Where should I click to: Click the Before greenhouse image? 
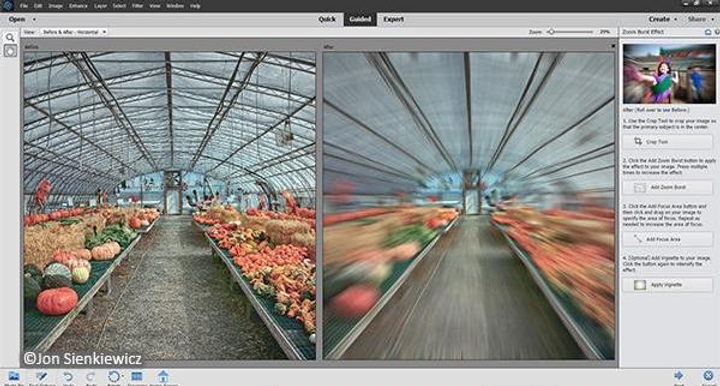[169, 205]
